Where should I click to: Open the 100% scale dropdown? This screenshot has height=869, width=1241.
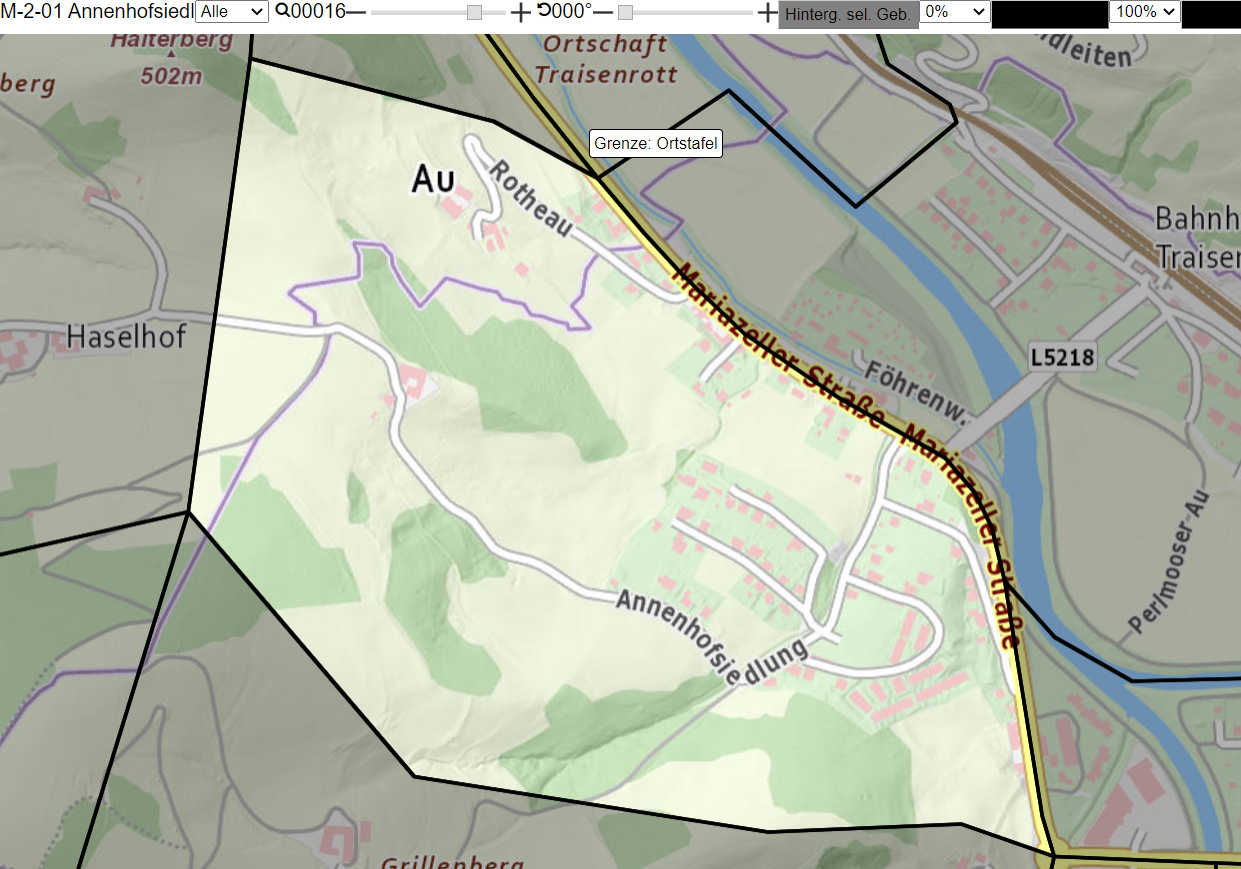click(1145, 12)
